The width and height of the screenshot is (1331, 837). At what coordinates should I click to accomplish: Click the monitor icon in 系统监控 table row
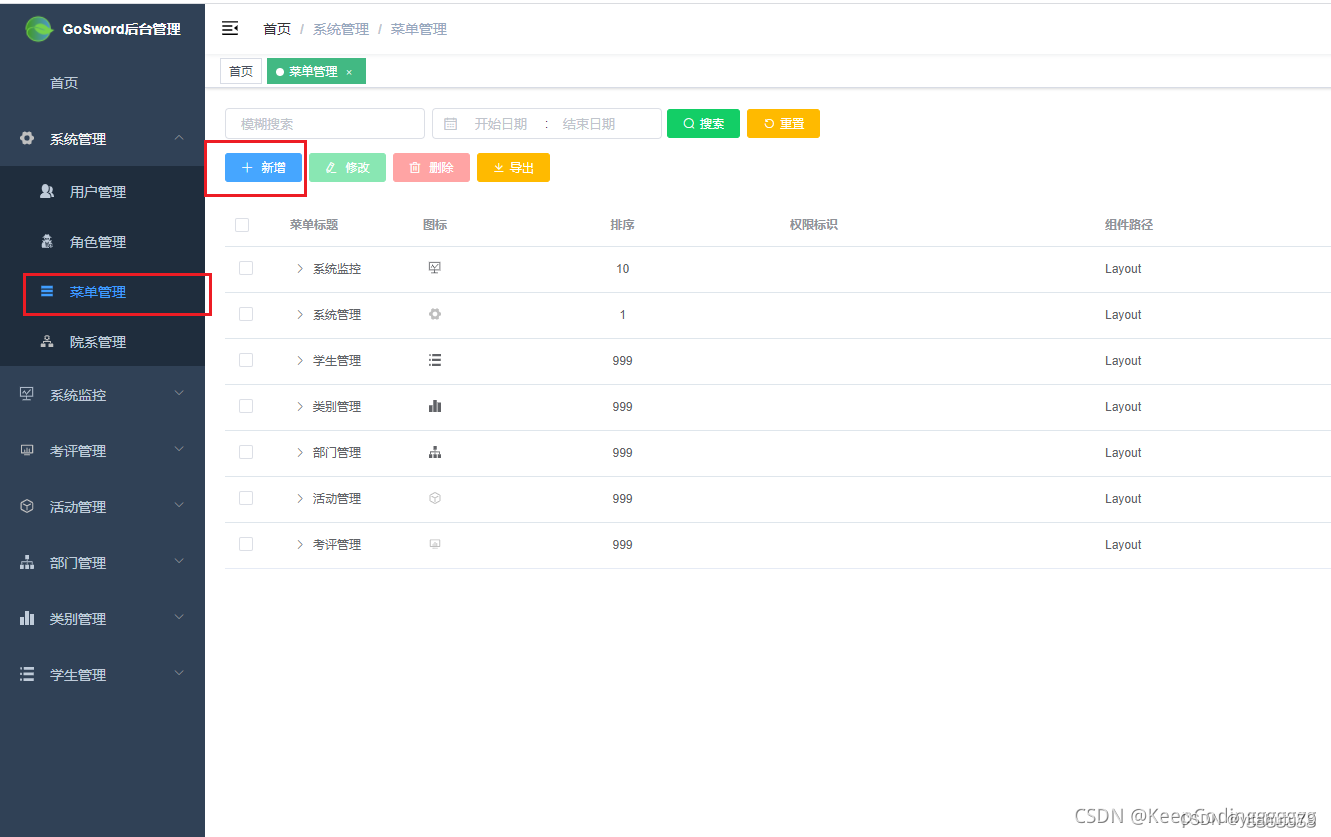tap(435, 268)
